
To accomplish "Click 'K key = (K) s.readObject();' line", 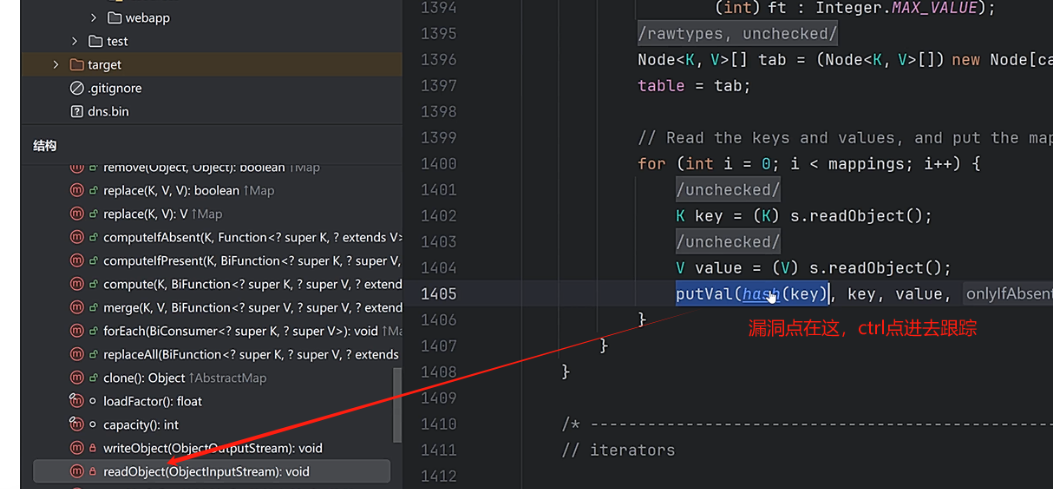I will point(804,216).
